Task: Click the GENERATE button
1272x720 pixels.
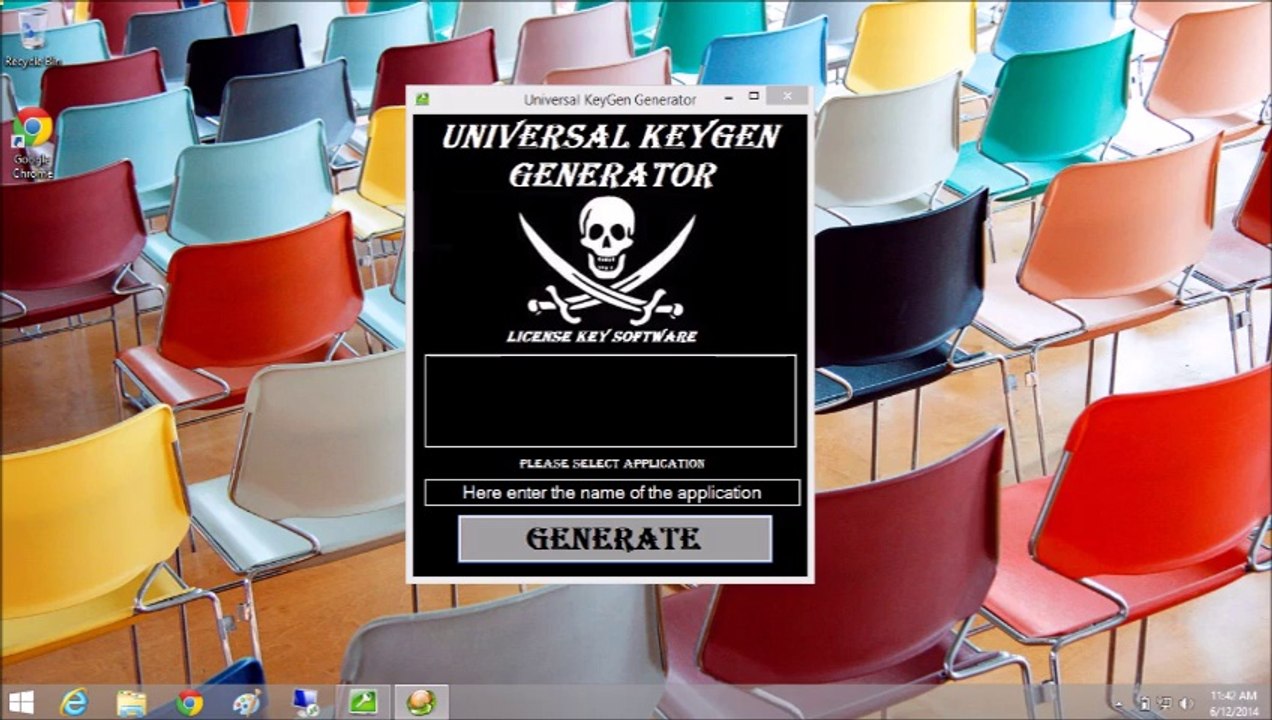Action: click(x=615, y=539)
